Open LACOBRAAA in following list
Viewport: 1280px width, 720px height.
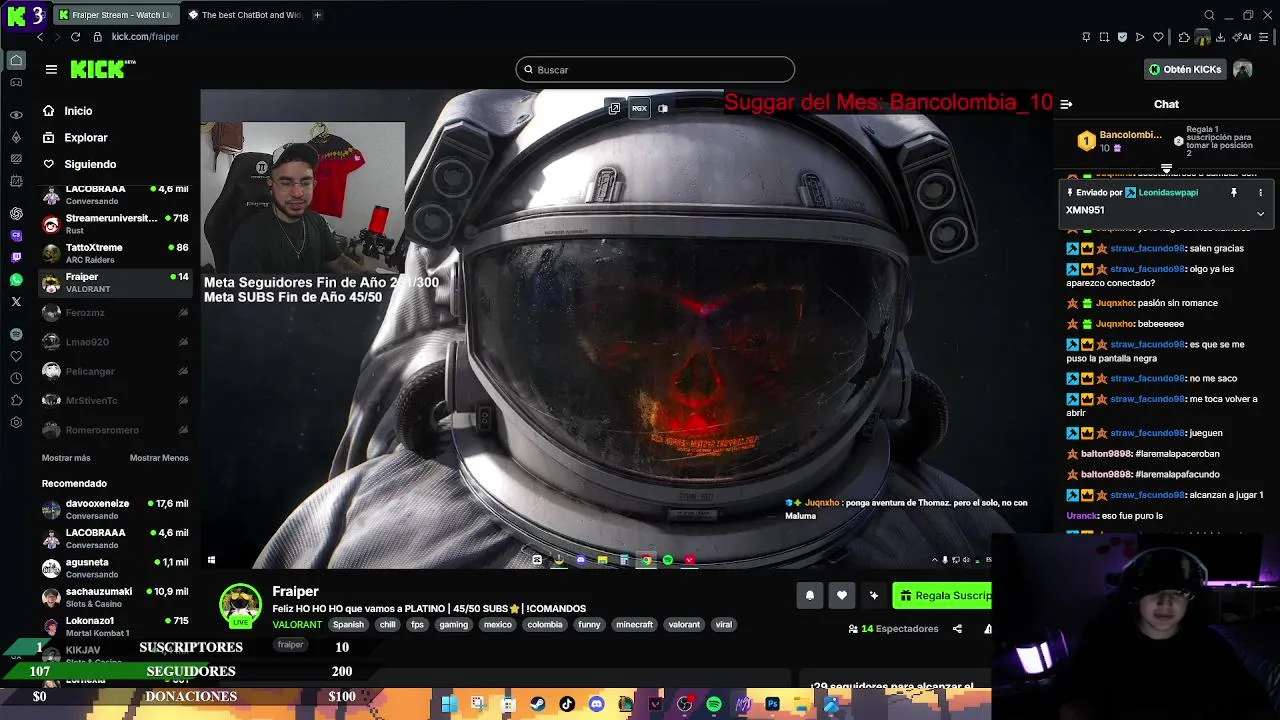115,195
